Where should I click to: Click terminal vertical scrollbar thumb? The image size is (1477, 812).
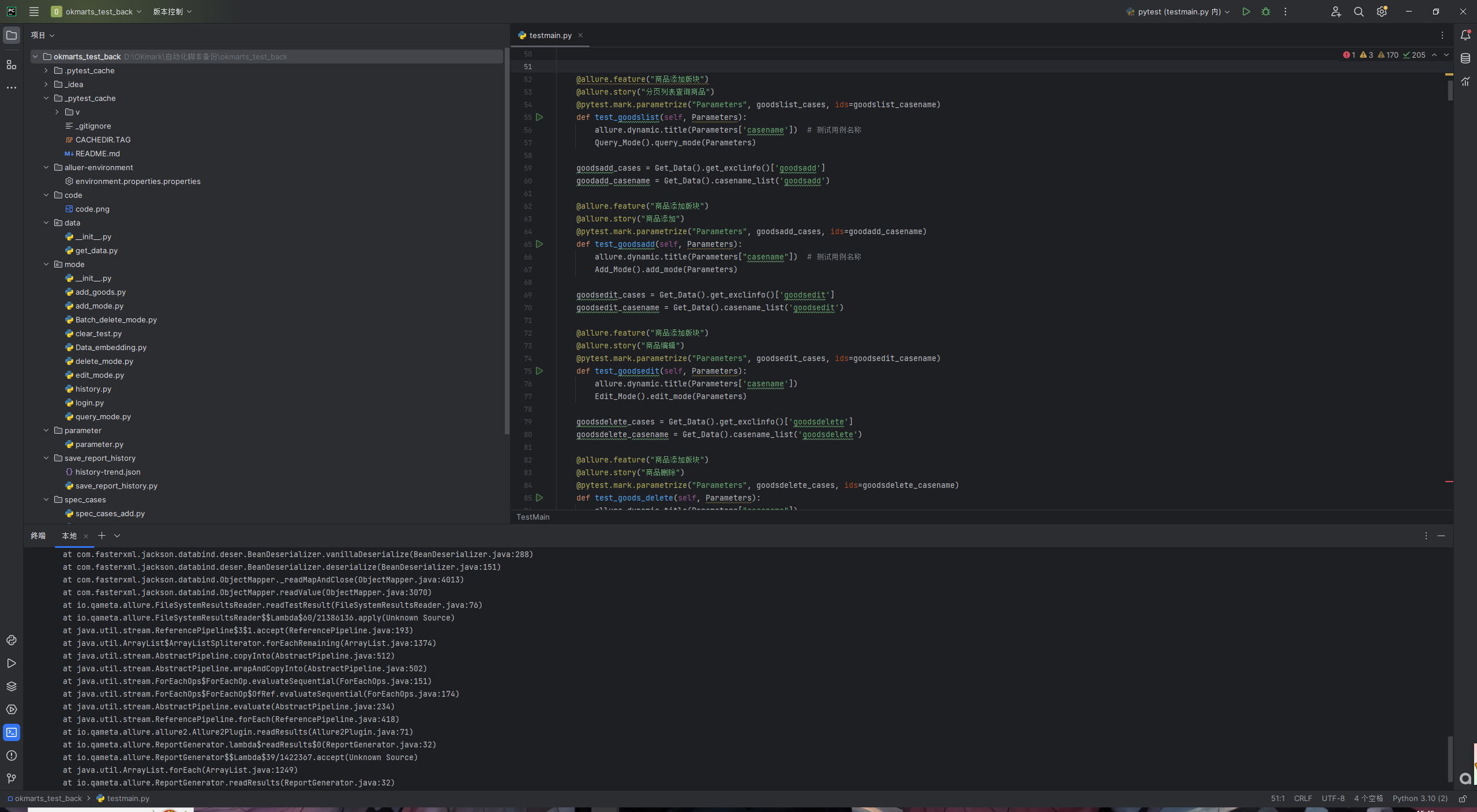pyautogui.click(x=1450, y=759)
